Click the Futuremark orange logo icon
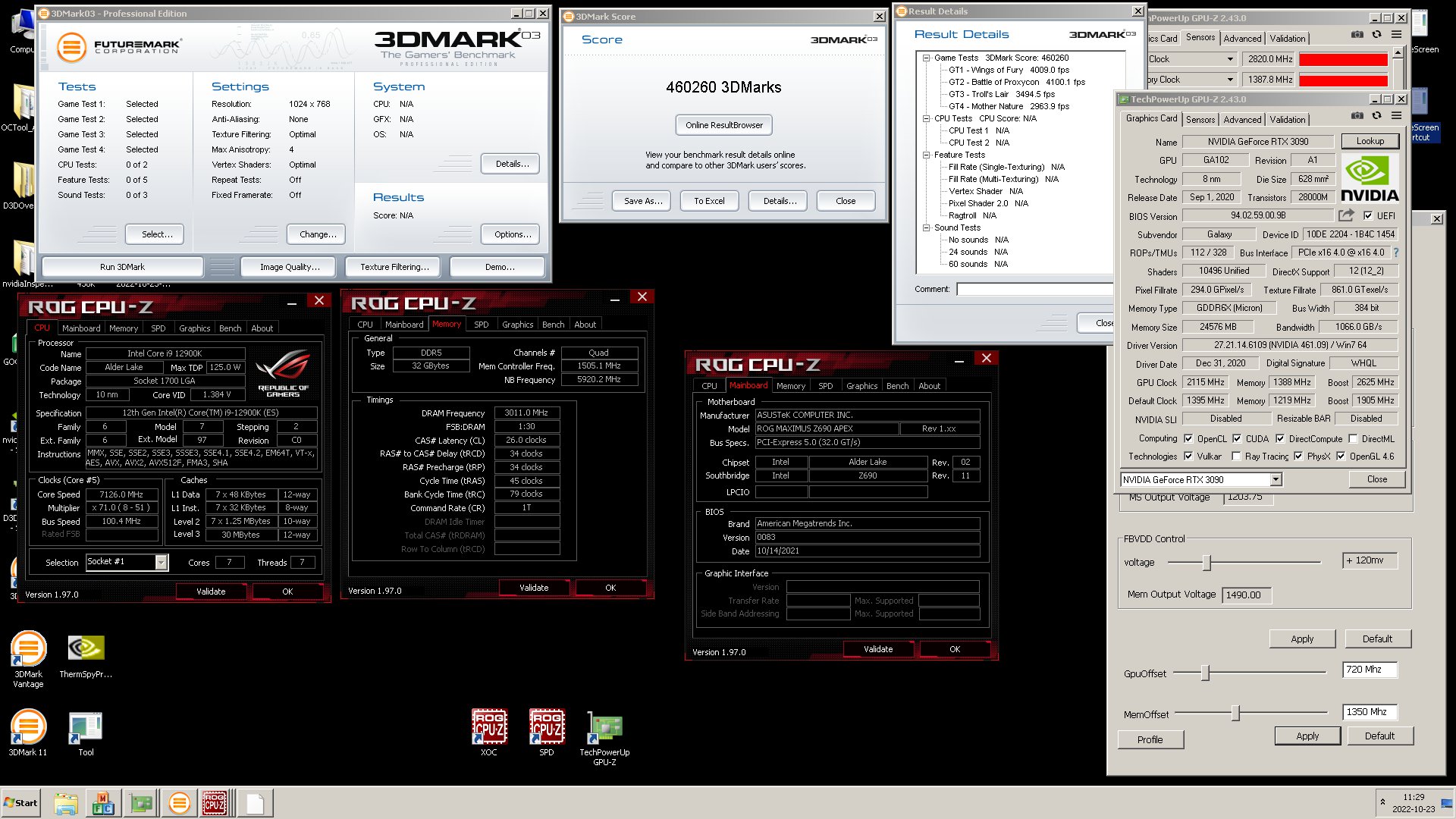The image size is (1456, 819). [x=71, y=47]
